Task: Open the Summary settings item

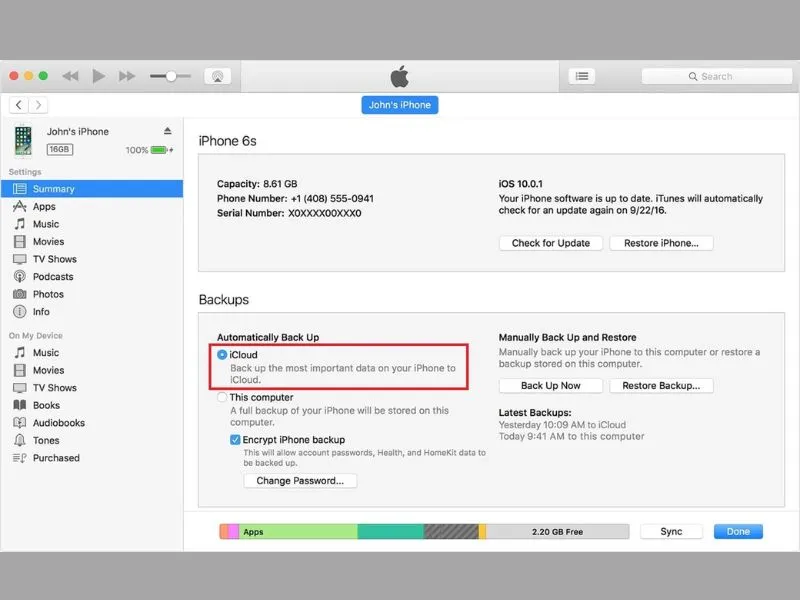Action: 92,189
